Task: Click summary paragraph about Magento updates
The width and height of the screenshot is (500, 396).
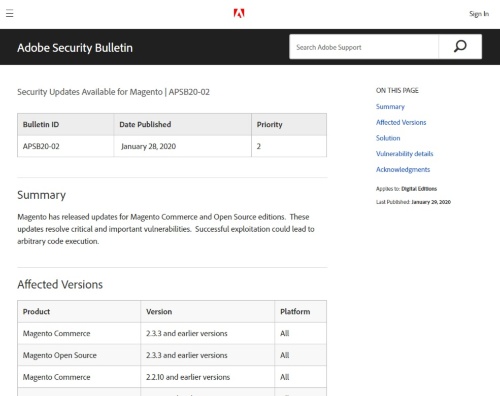Action: coord(166,229)
